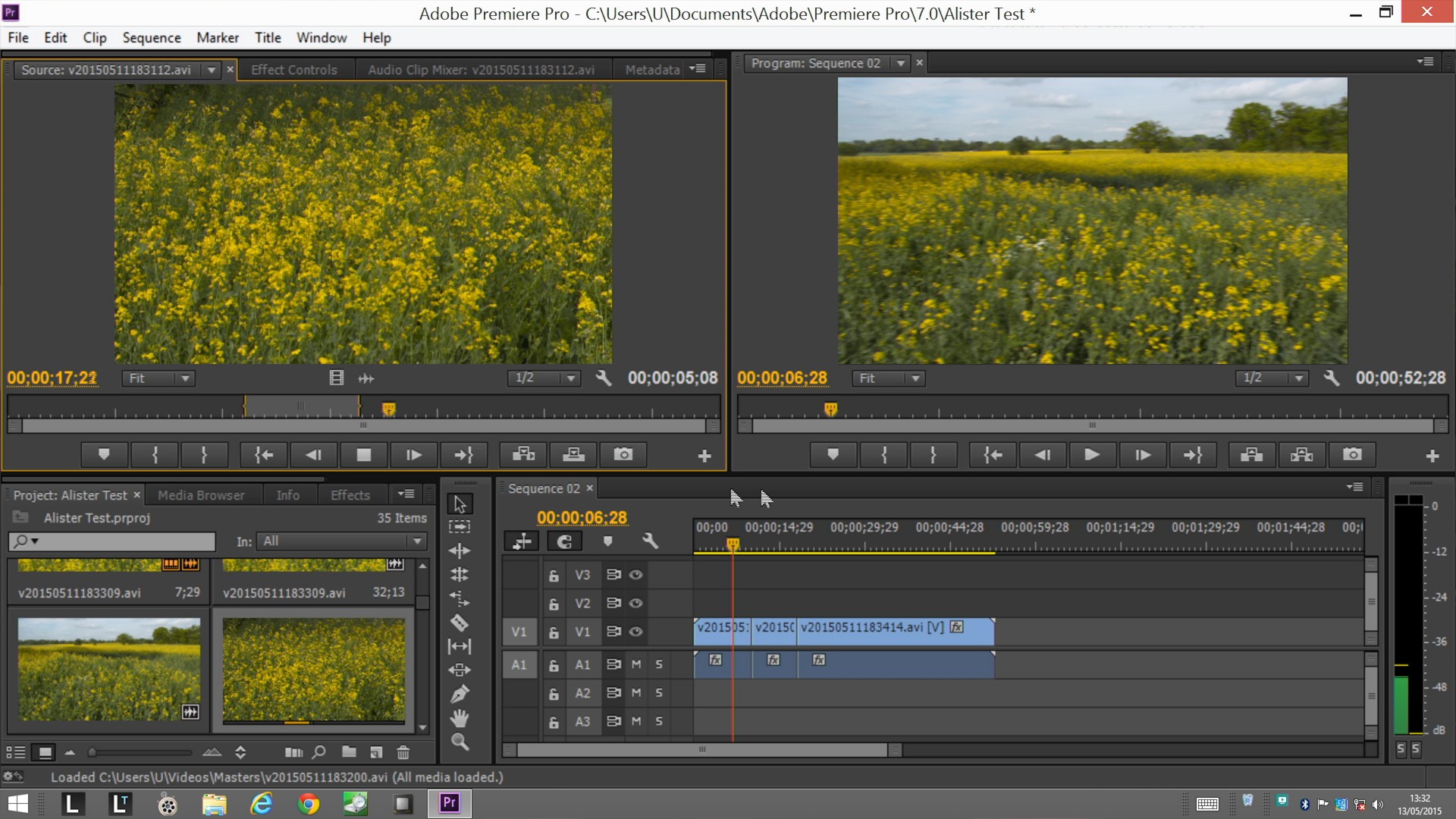Toggle lock on track V1
Image resolution: width=1456 pixels, height=819 pixels.
[554, 632]
